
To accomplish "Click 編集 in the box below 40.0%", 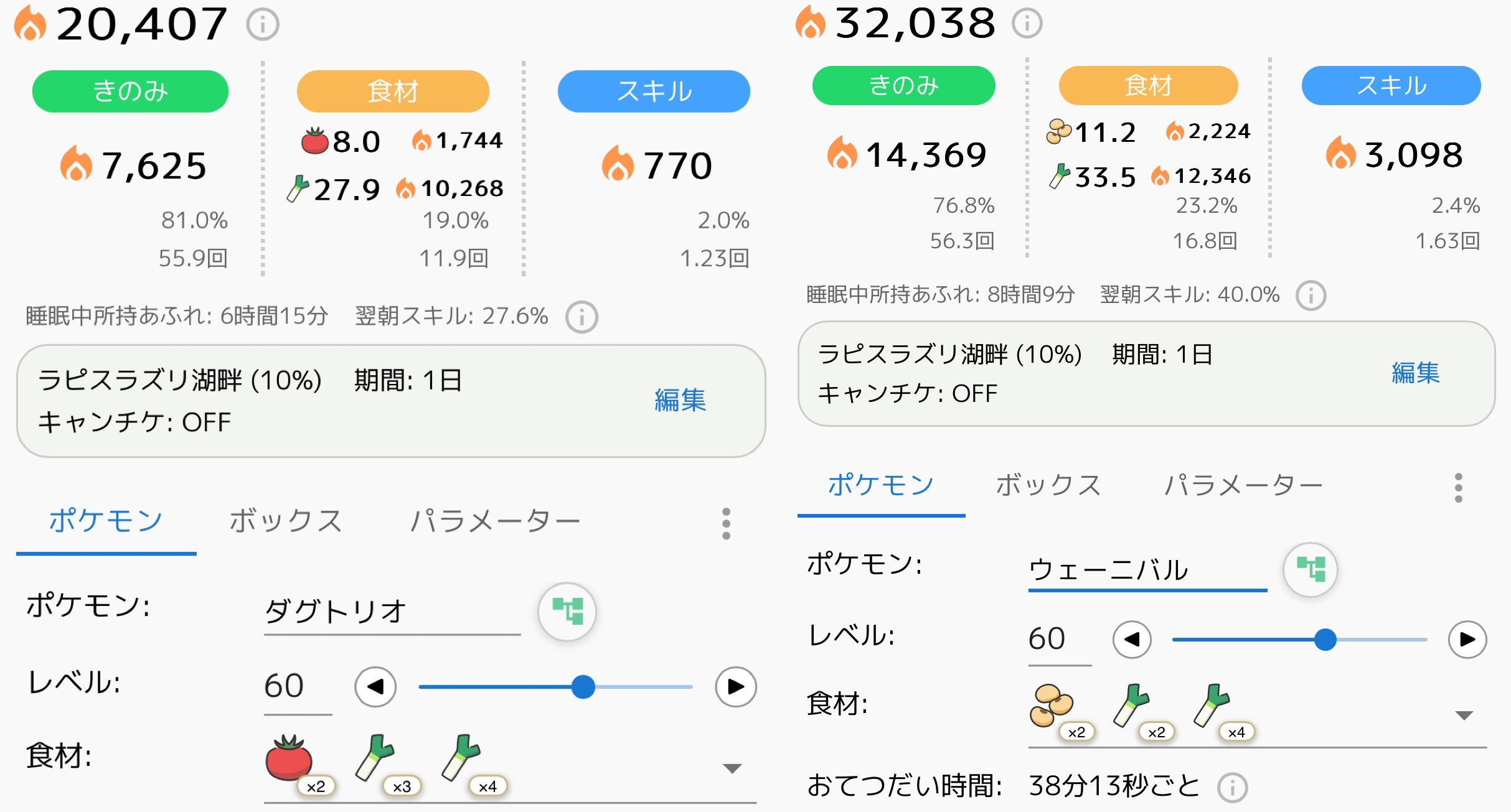I will [x=1415, y=373].
